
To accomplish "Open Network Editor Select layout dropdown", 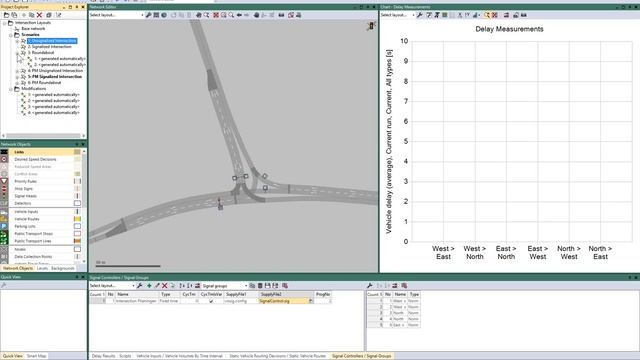I will coord(116,15).
